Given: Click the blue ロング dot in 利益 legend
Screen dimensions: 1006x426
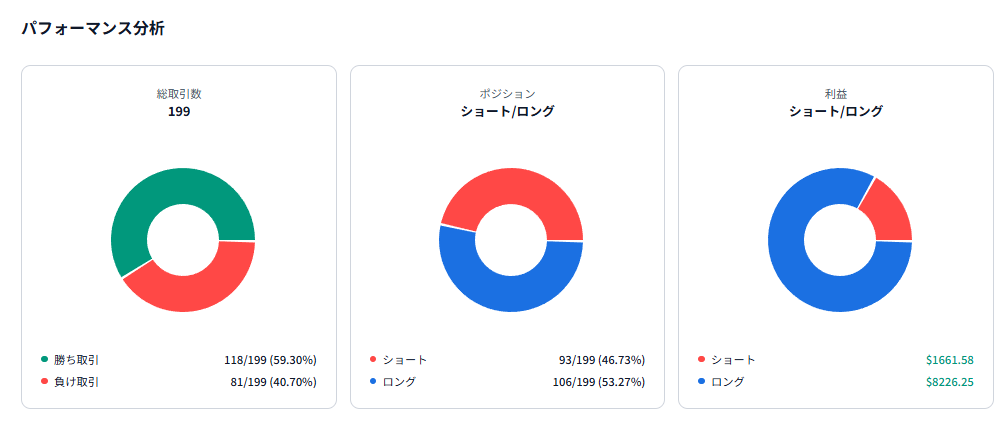Looking at the screenshot, I should [701, 381].
